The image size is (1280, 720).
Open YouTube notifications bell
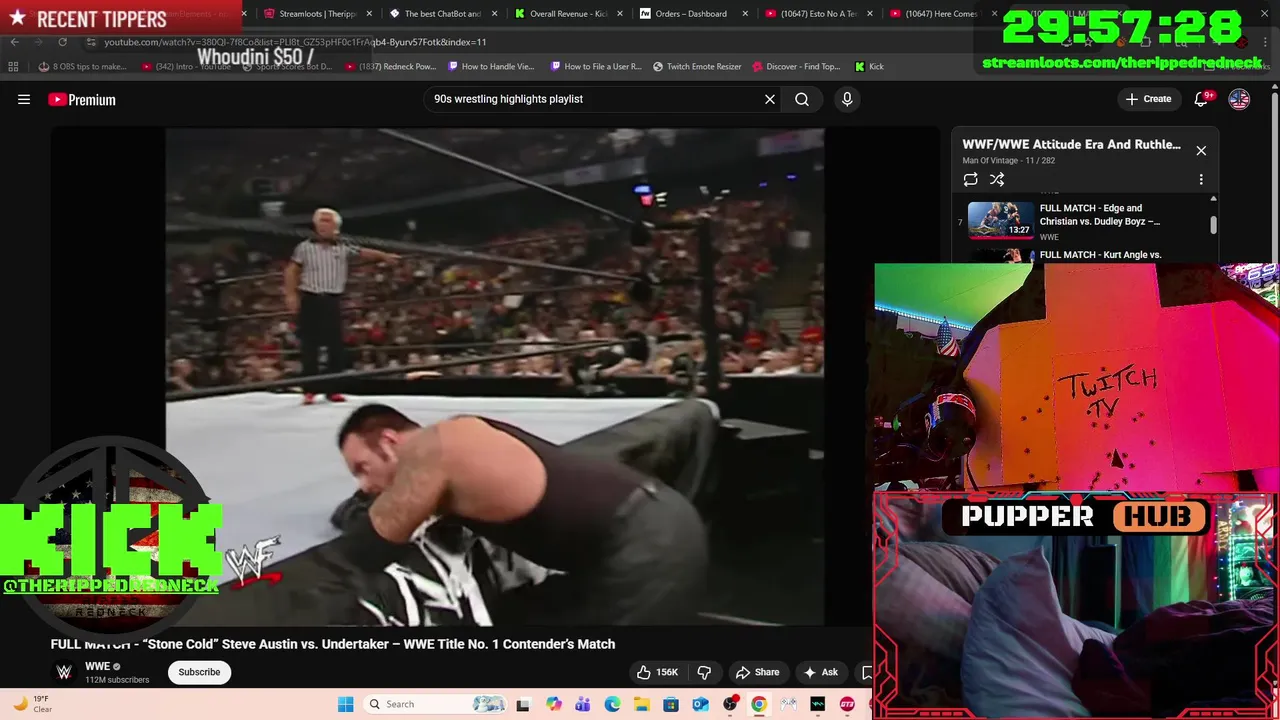coord(1202,99)
